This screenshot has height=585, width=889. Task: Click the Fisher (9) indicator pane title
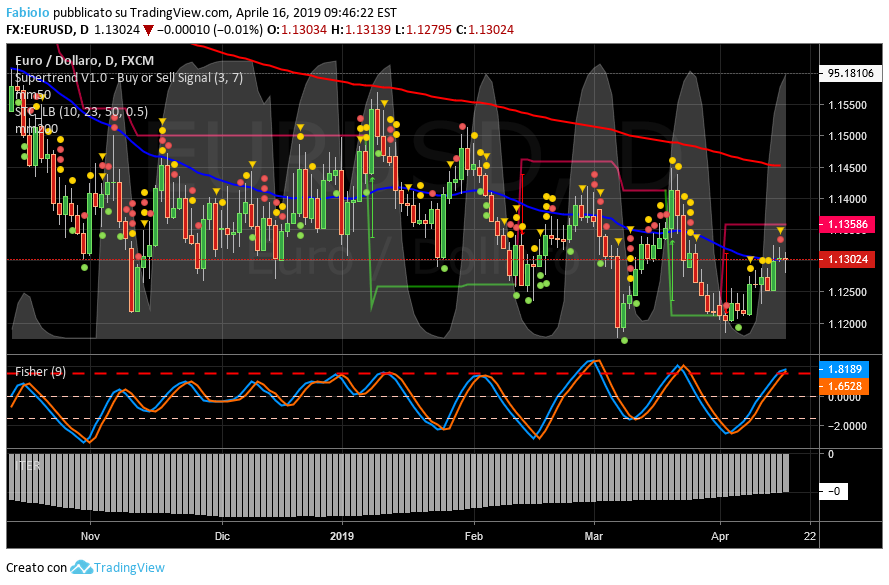pos(41,372)
